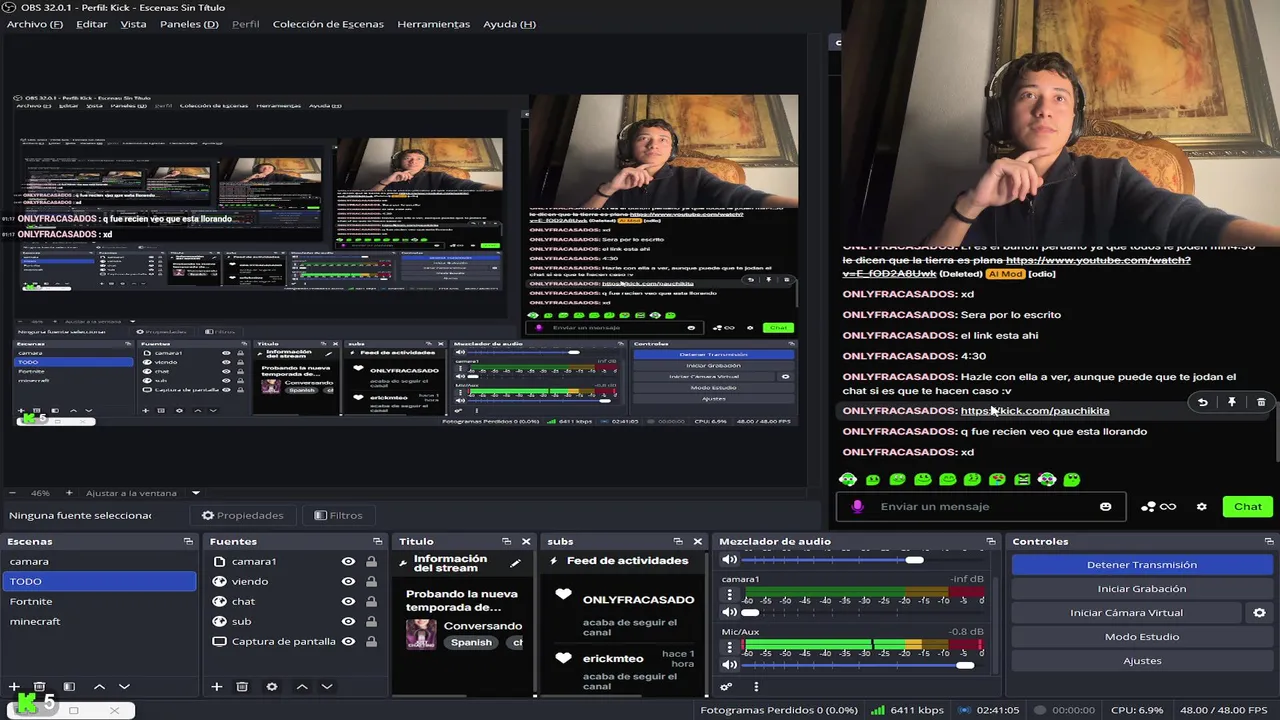Open the virtual camera settings gear
The height and width of the screenshot is (720, 1280).
tap(1259, 613)
